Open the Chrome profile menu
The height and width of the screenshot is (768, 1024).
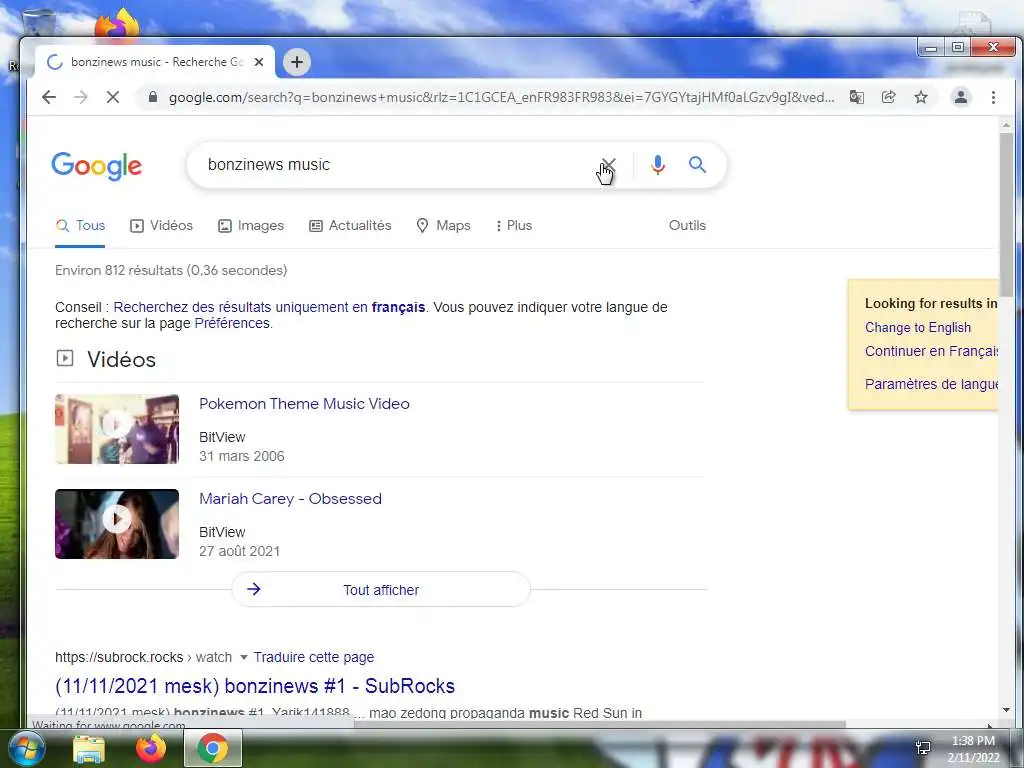coord(961,97)
